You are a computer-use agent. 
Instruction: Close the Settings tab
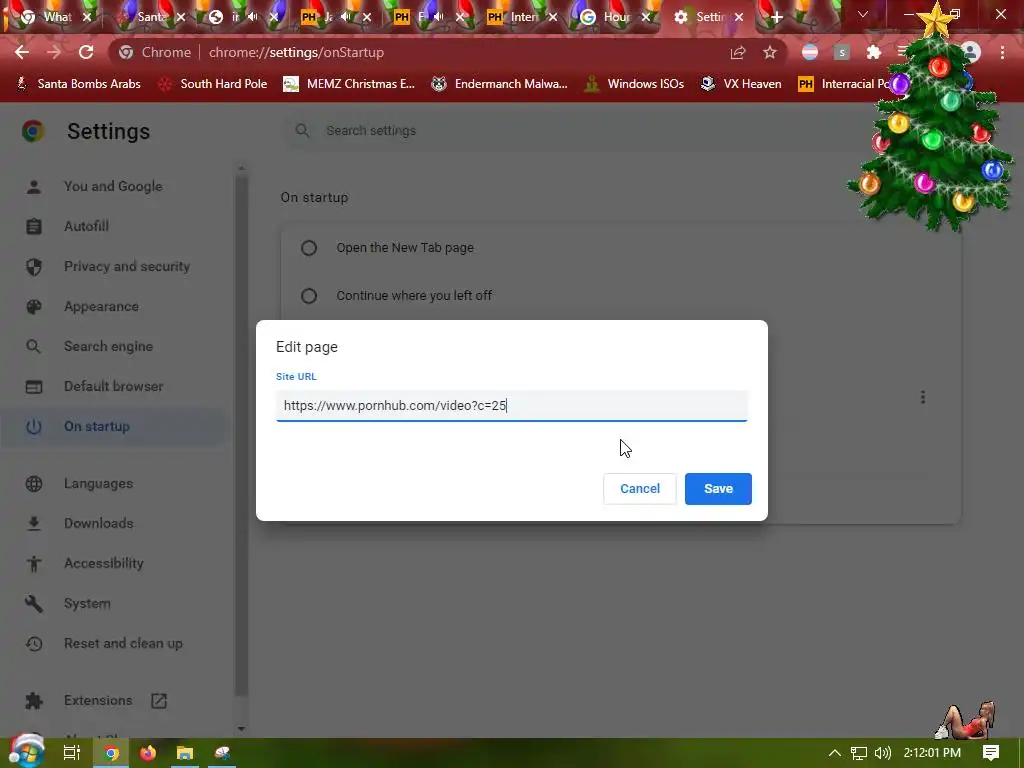(739, 17)
